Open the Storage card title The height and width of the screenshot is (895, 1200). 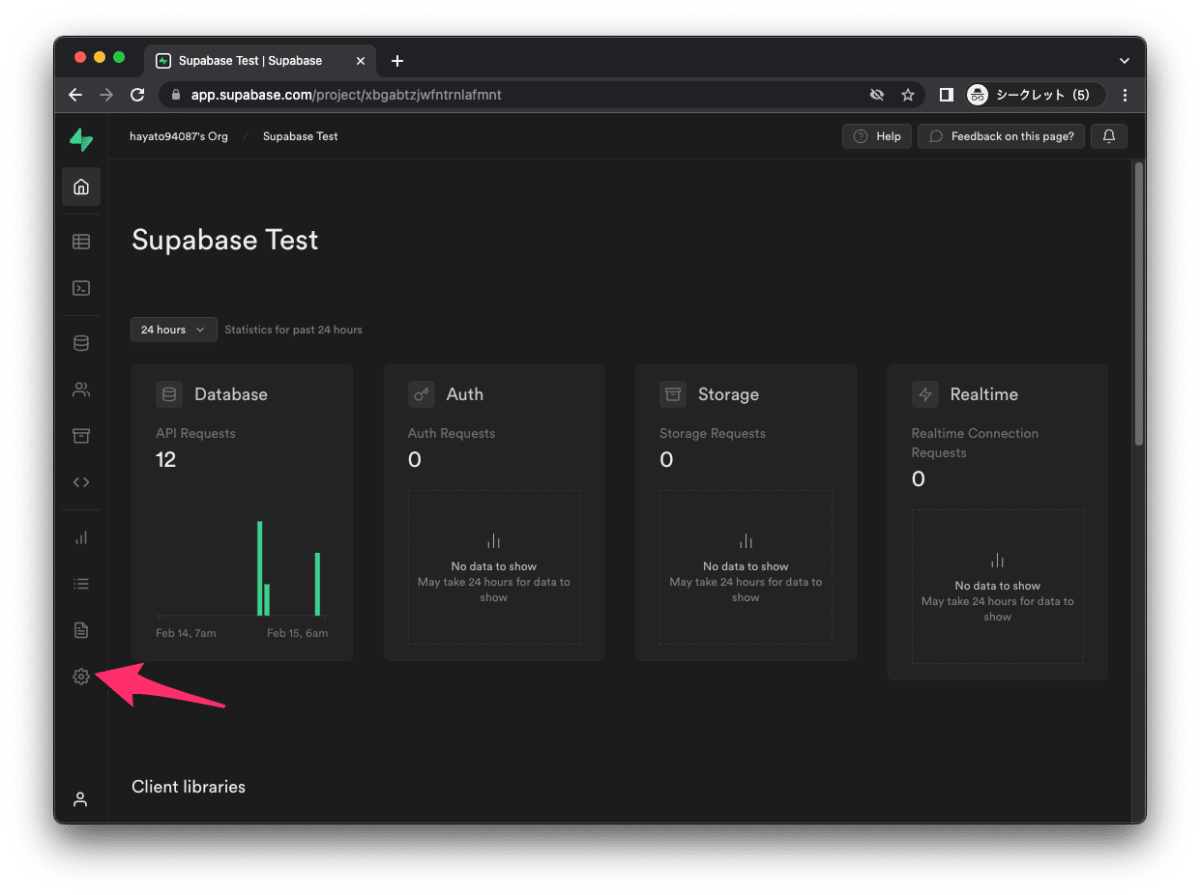tap(728, 394)
